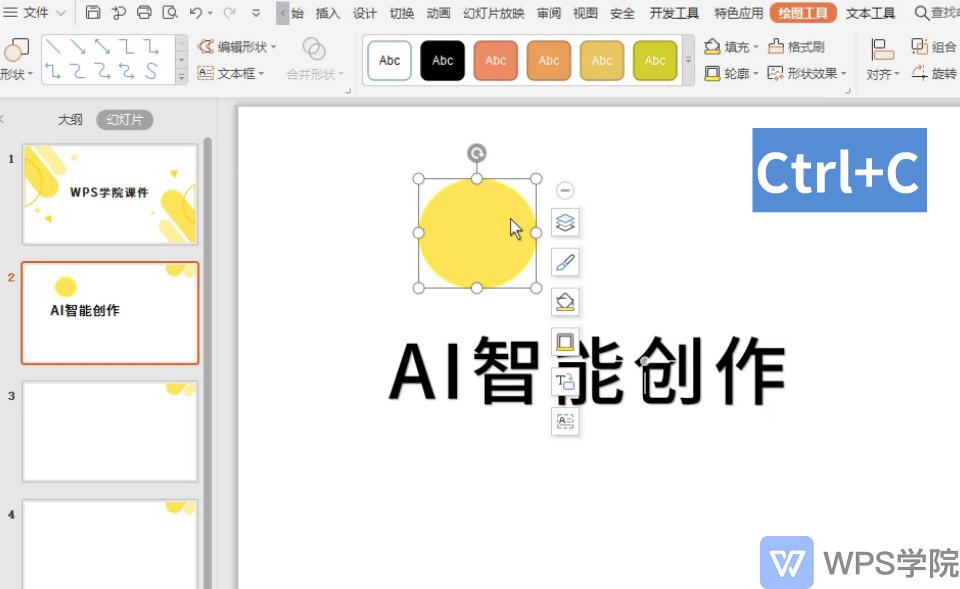The image size is (960, 589).
Task: Click the Undo arrow icon
Action: 196,13
